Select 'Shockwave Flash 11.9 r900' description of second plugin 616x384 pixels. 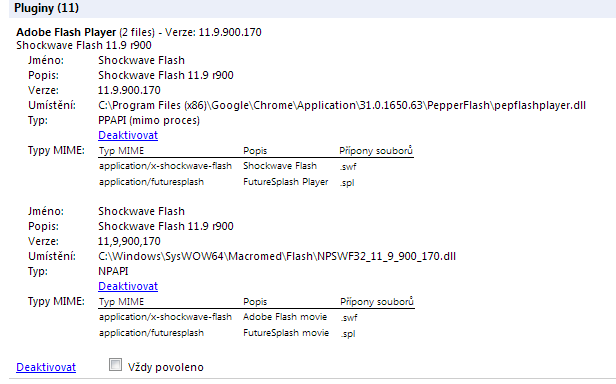[166, 226]
